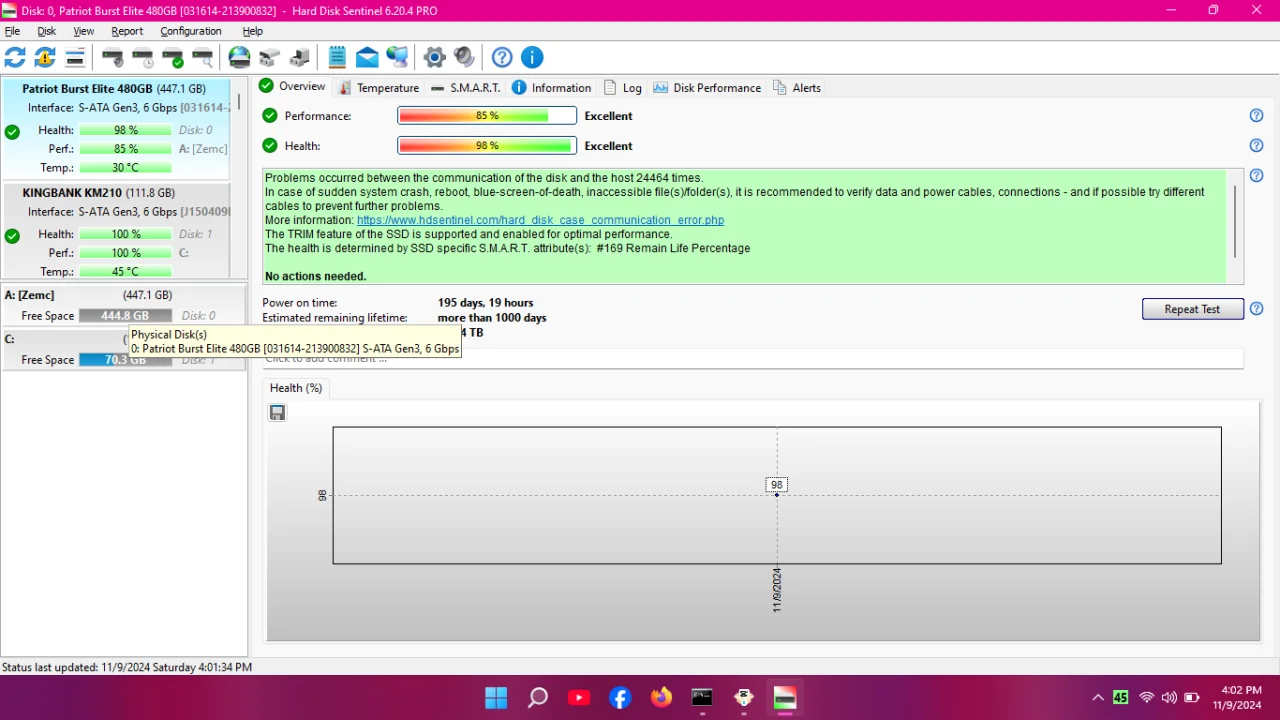Click the speaker sound toolbar icon

464,57
